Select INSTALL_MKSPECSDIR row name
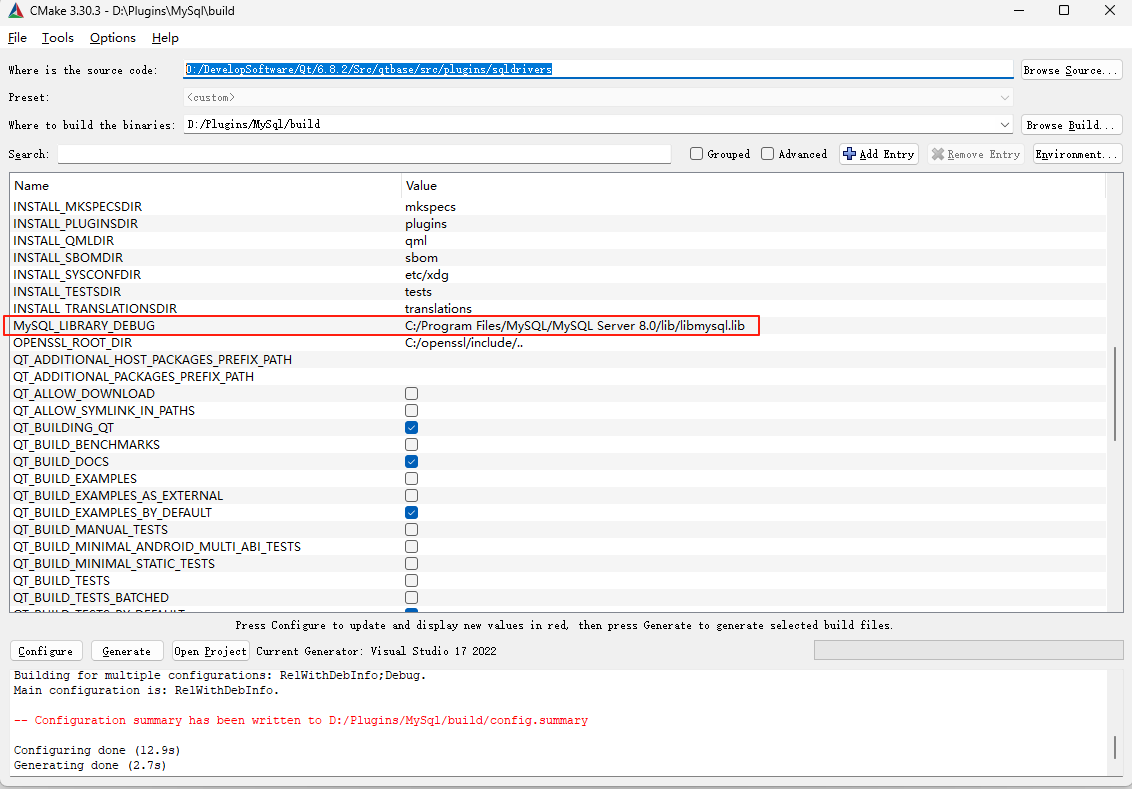 78,207
